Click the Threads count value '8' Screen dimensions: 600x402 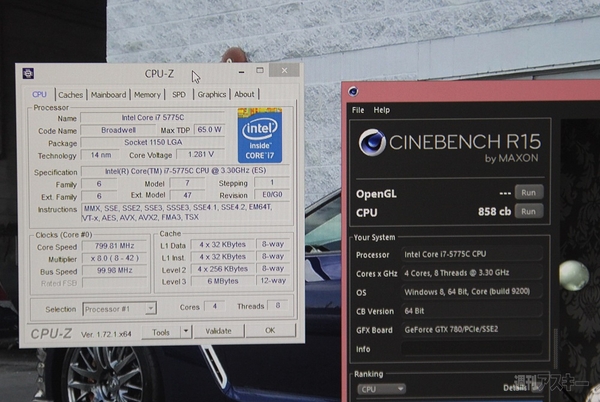tap(278, 305)
